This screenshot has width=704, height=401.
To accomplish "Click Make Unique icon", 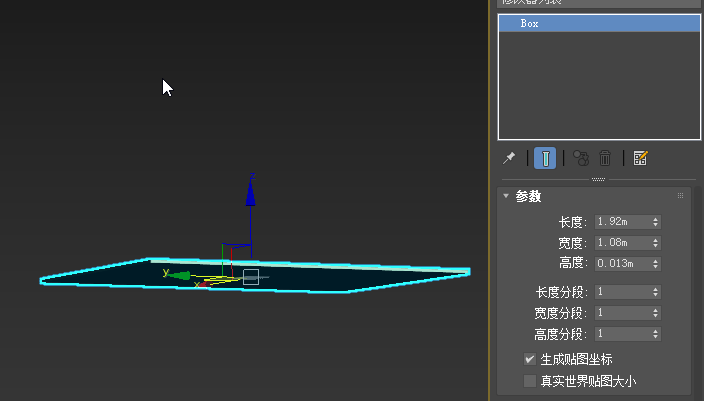I will (581, 158).
